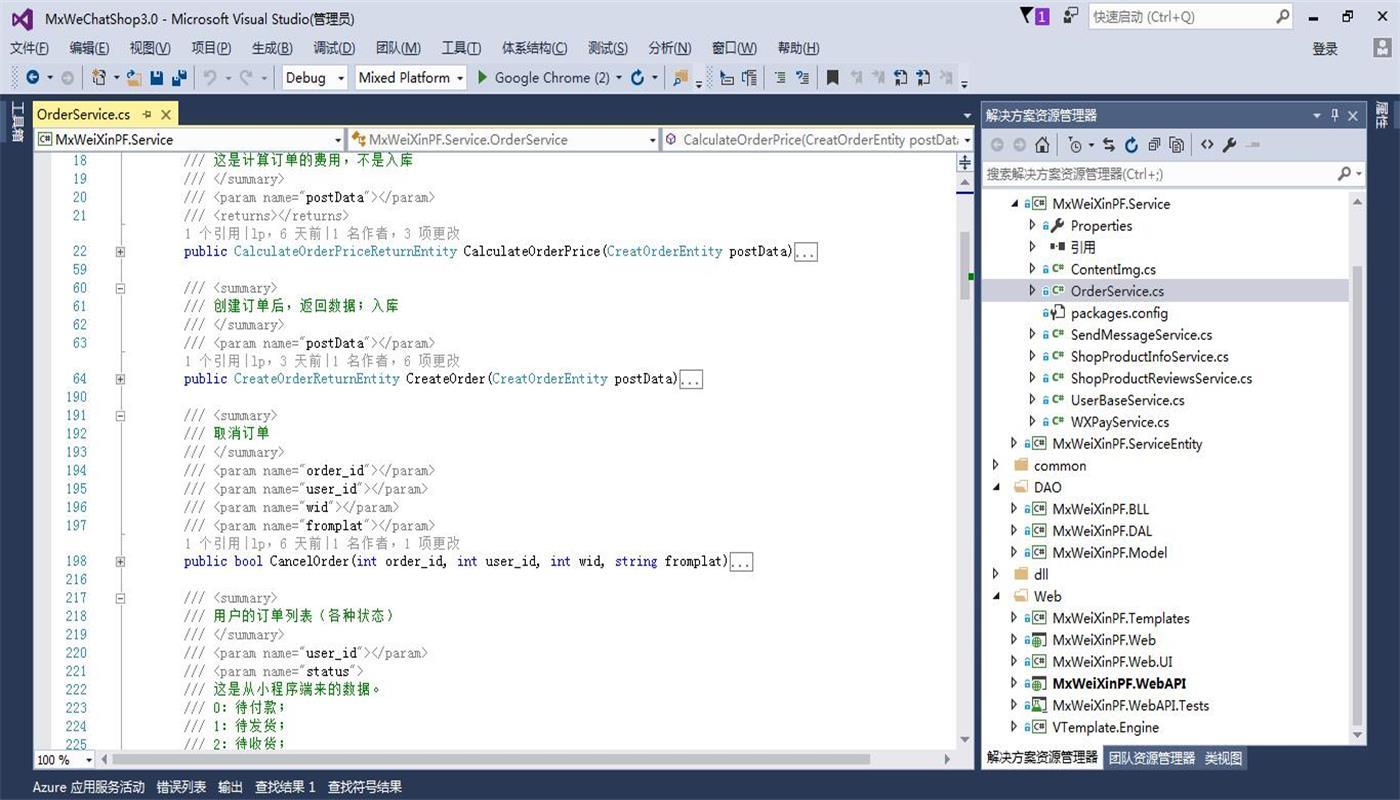Image resolution: width=1400 pixels, height=800 pixels.
Task: Show all files in Solution Explorer
Action: pyautogui.click(x=1177, y=145)
